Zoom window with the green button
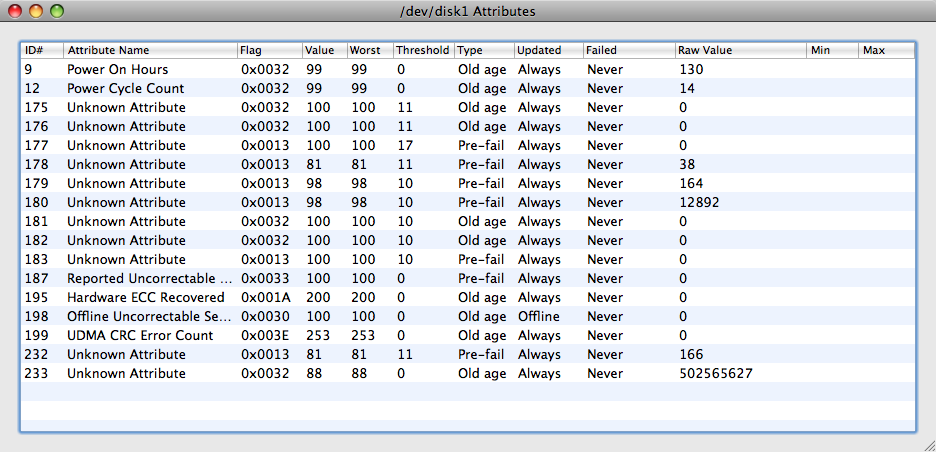 pos(57,11)
